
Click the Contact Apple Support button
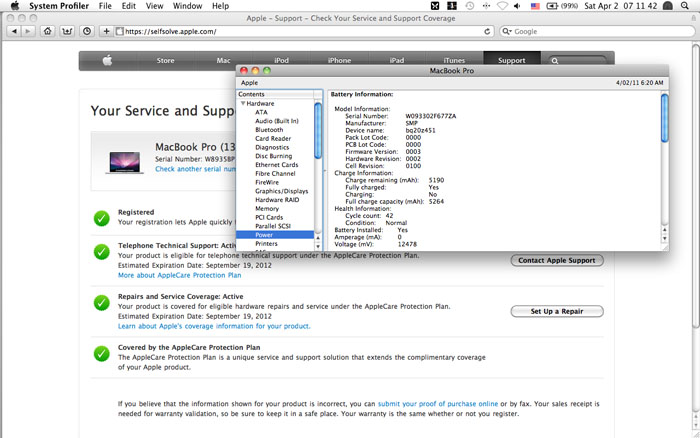tap(557, 260)
